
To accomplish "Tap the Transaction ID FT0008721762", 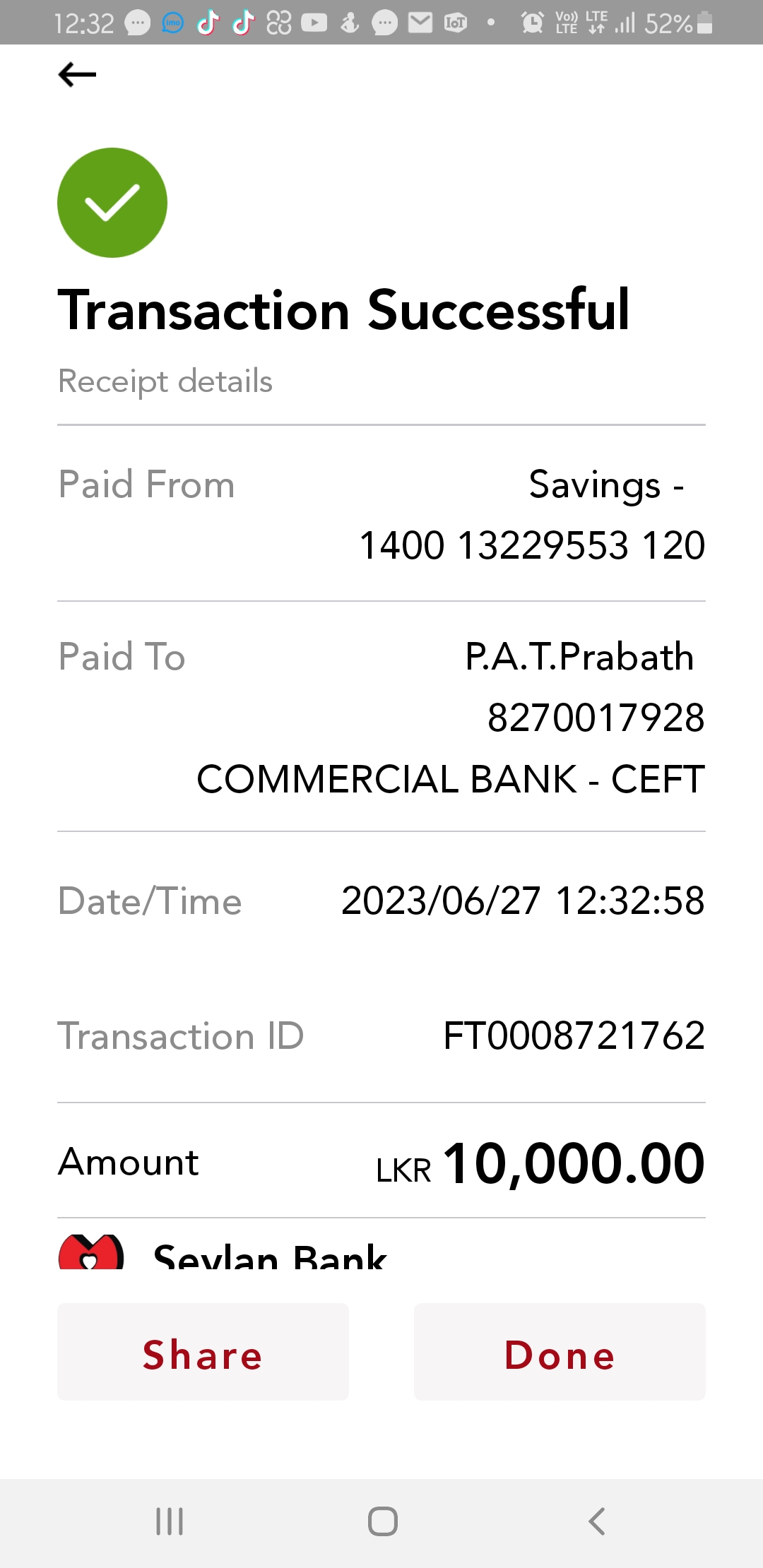I will pyautogui.click(x=574, y=1036).
